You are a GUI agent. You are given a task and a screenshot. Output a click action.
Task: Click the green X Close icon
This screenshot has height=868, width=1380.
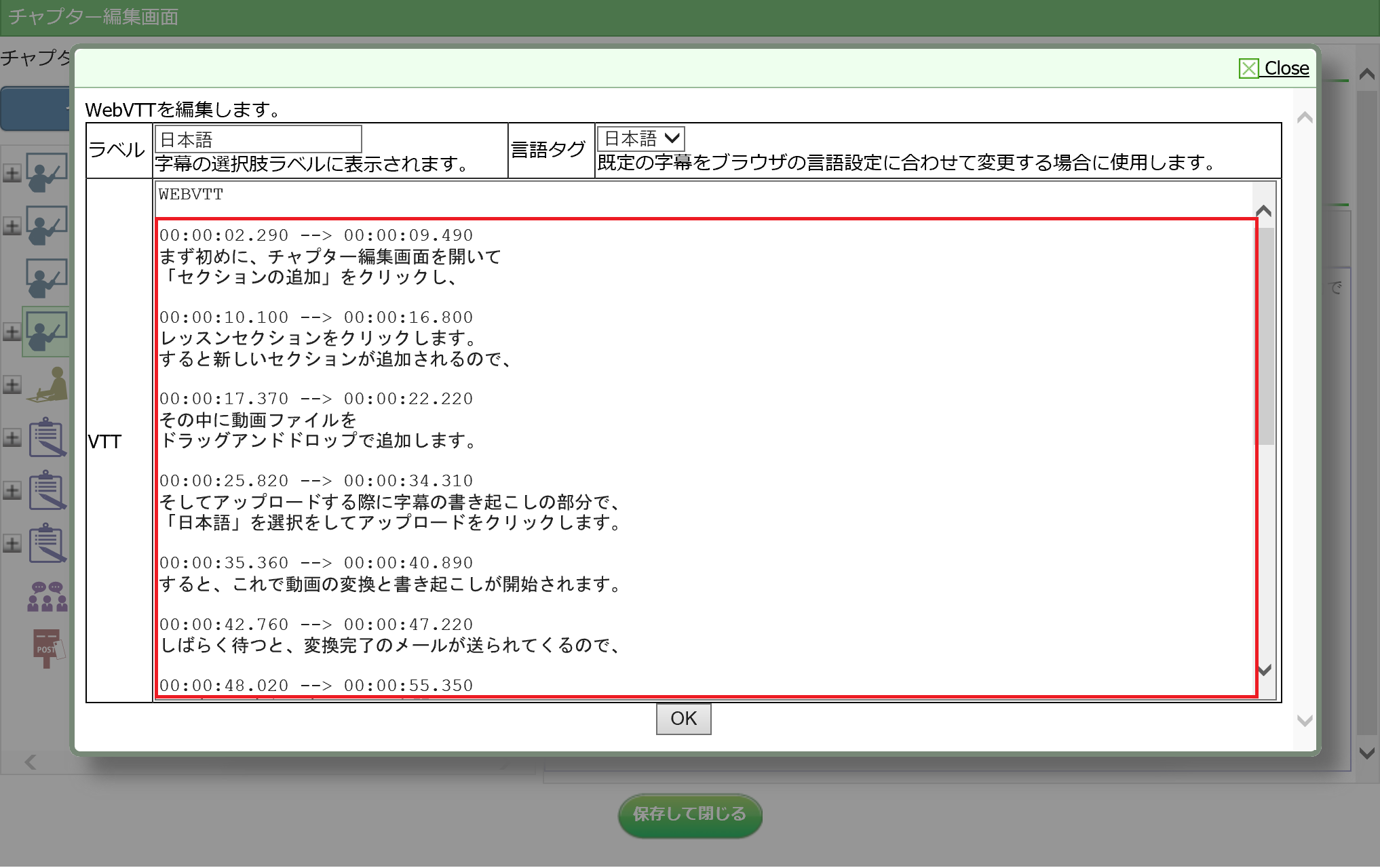point(1248,68)
